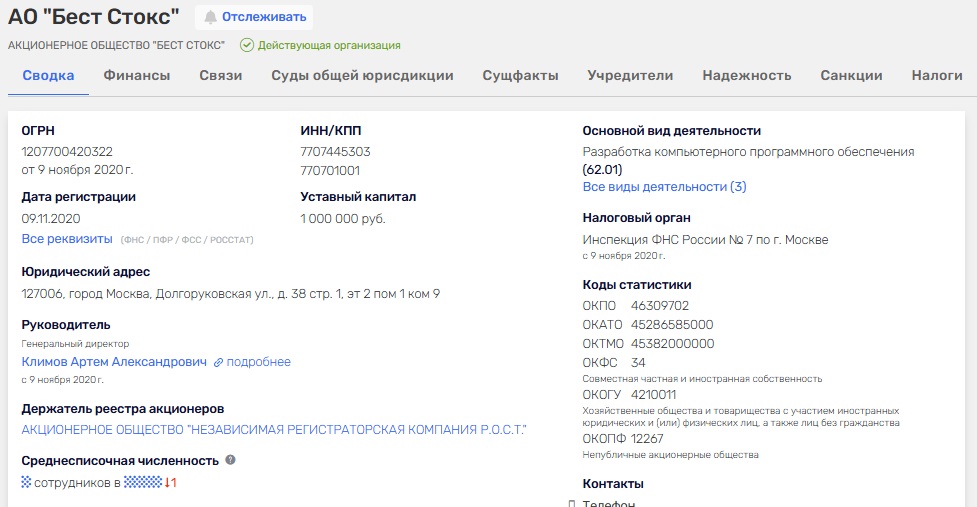The height and width of the screenshot is (507, 977).
Task: Select the ОГРН number 1207700420322
Action: tap(67, 151)
